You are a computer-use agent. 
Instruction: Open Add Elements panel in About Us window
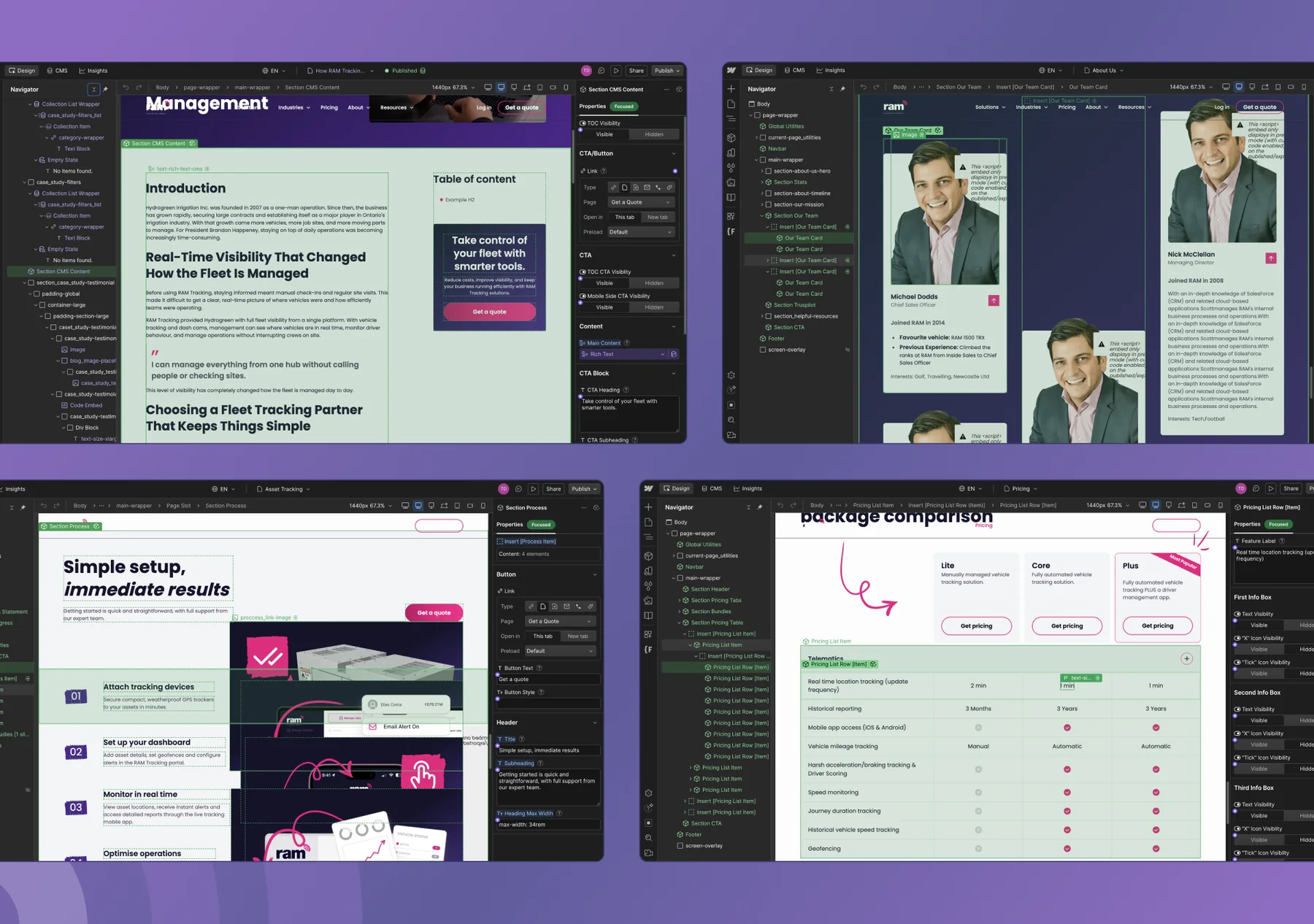pyautogui.click(x=731, y=89)
